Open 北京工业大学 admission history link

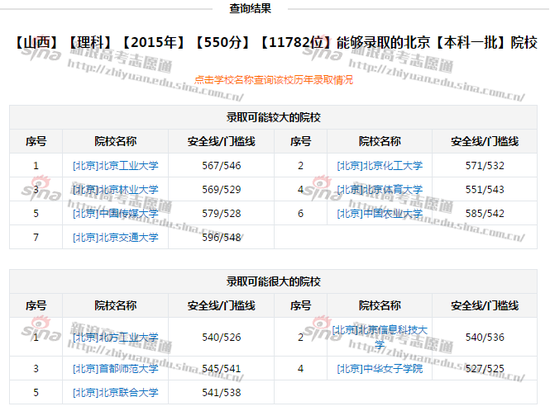pos(115,166)
